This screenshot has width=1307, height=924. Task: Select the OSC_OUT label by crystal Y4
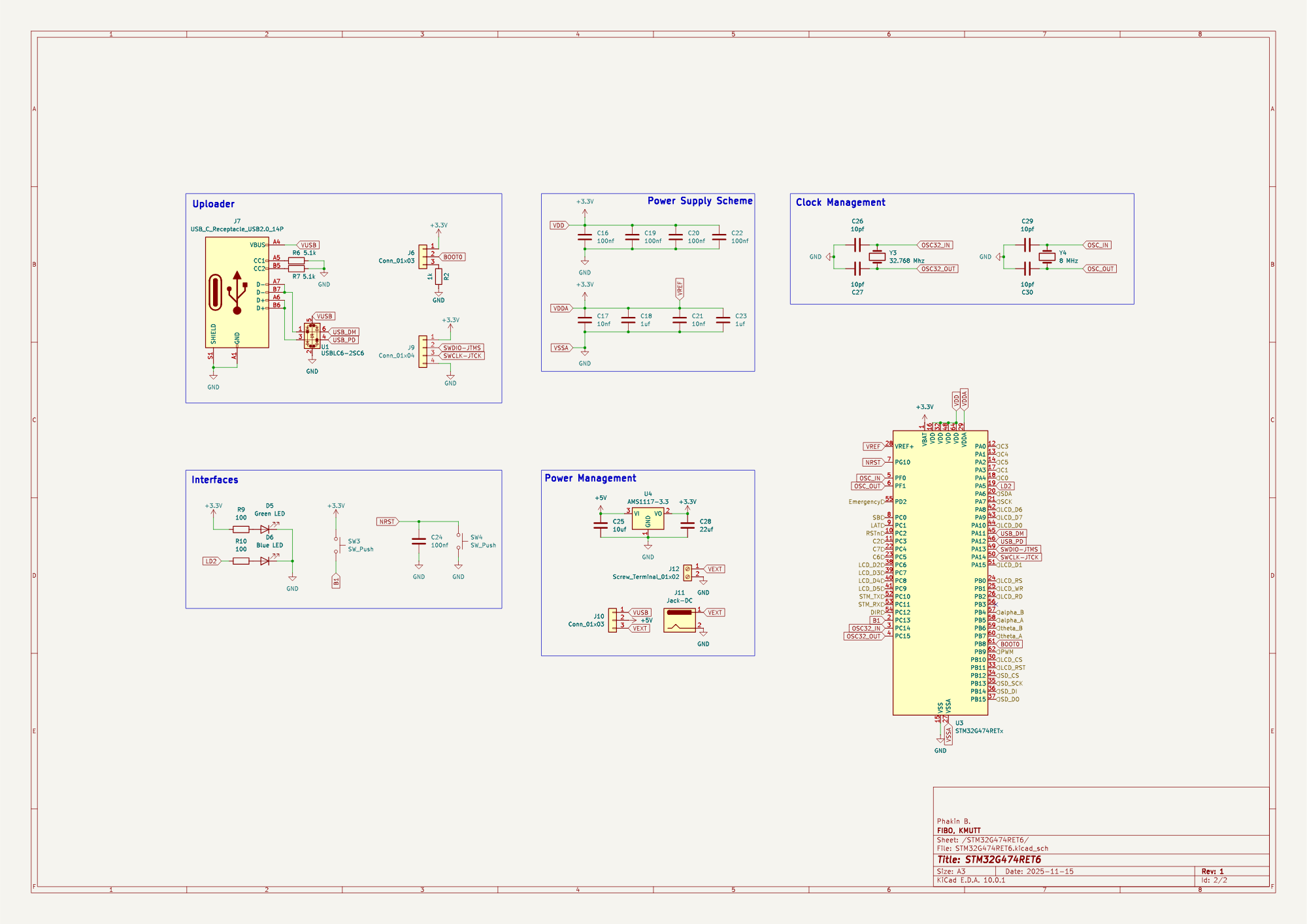point(1100,269)
